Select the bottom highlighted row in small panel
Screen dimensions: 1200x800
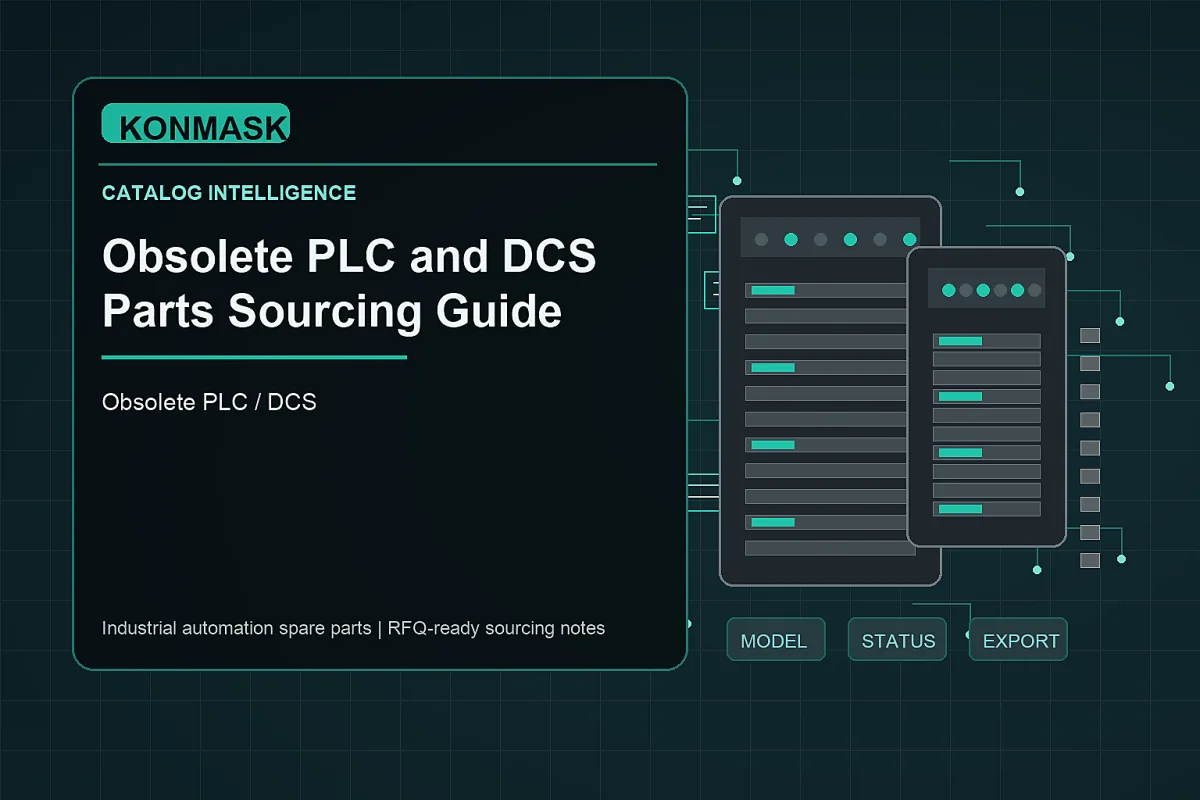pos(986,509)
